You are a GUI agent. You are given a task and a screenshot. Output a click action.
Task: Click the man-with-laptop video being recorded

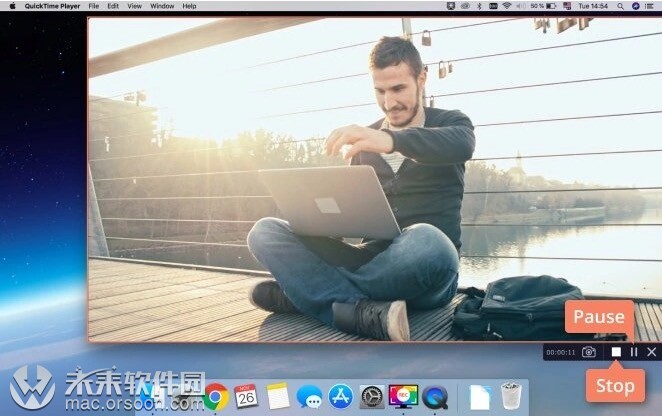click(x=375, y=179)
